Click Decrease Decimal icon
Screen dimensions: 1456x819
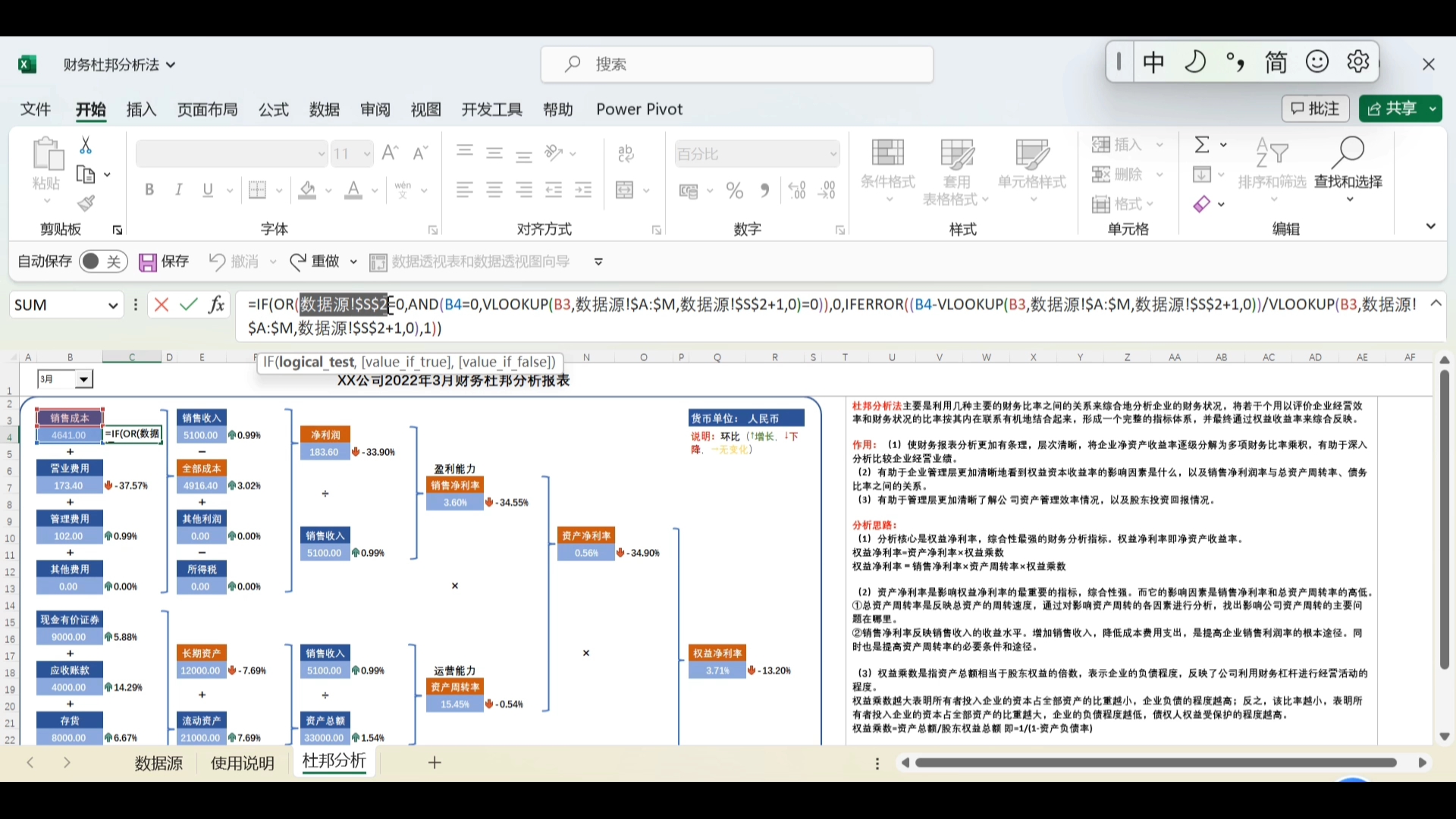pyautogui.click(x=827, y=190)
